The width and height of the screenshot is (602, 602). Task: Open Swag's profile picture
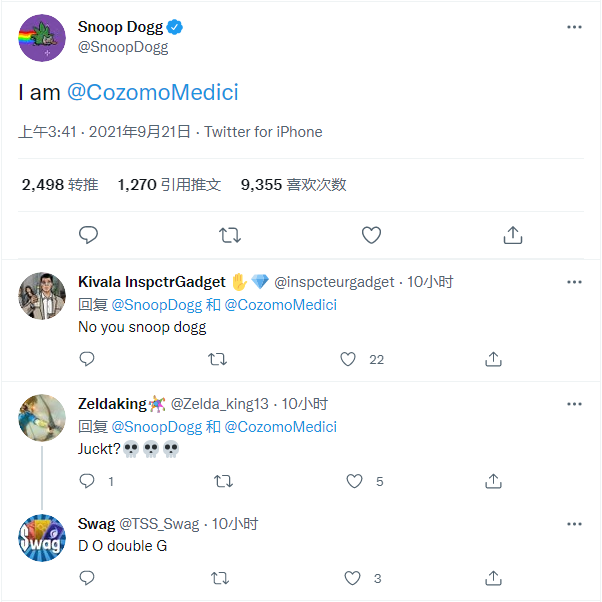click(x=42, y=538)
